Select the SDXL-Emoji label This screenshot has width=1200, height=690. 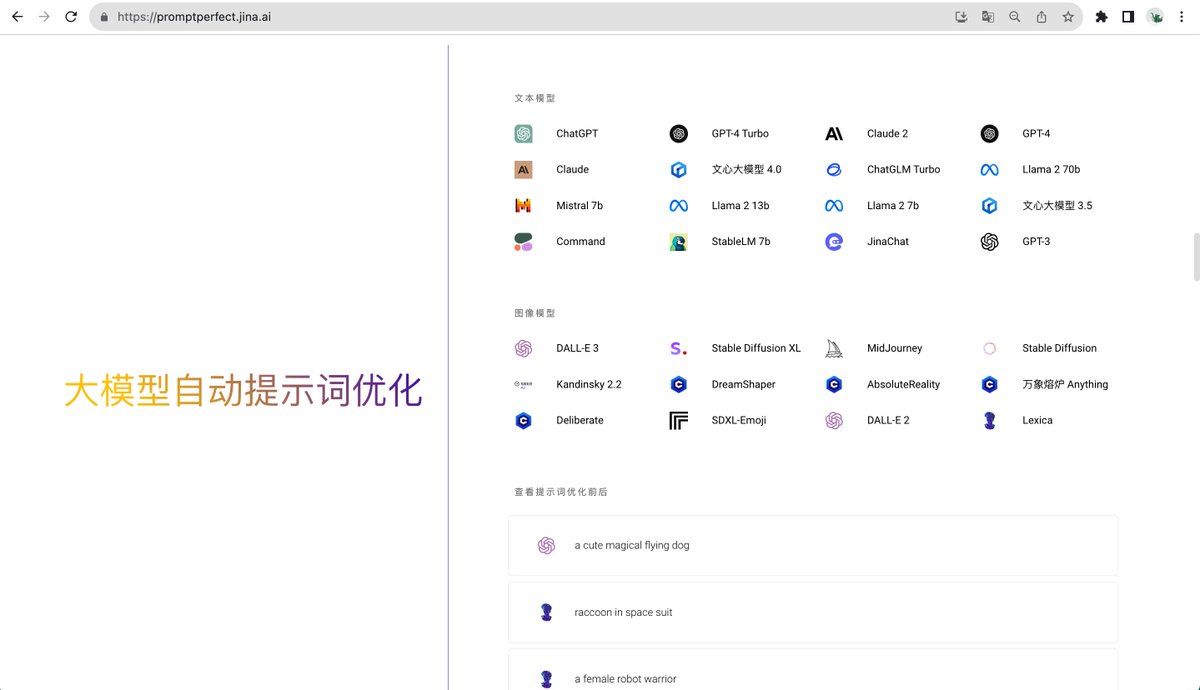tap(739, 421)
